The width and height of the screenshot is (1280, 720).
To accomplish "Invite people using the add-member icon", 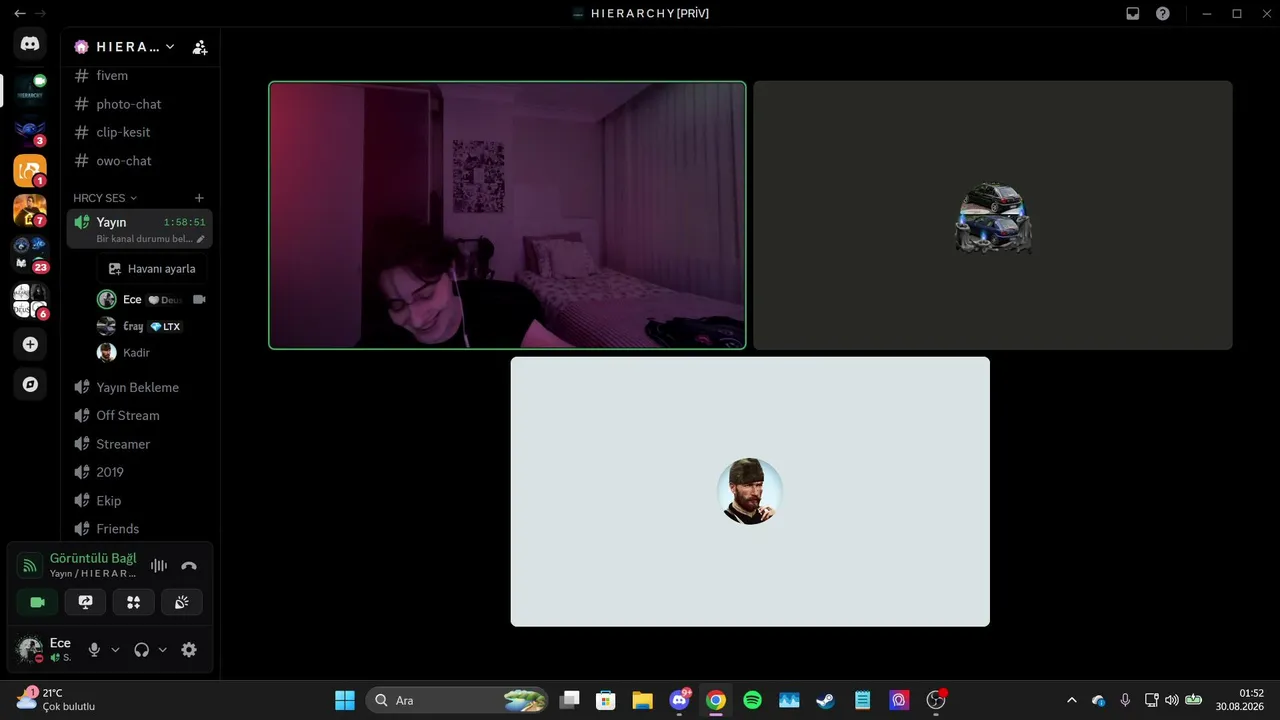I will coord(200,47).
